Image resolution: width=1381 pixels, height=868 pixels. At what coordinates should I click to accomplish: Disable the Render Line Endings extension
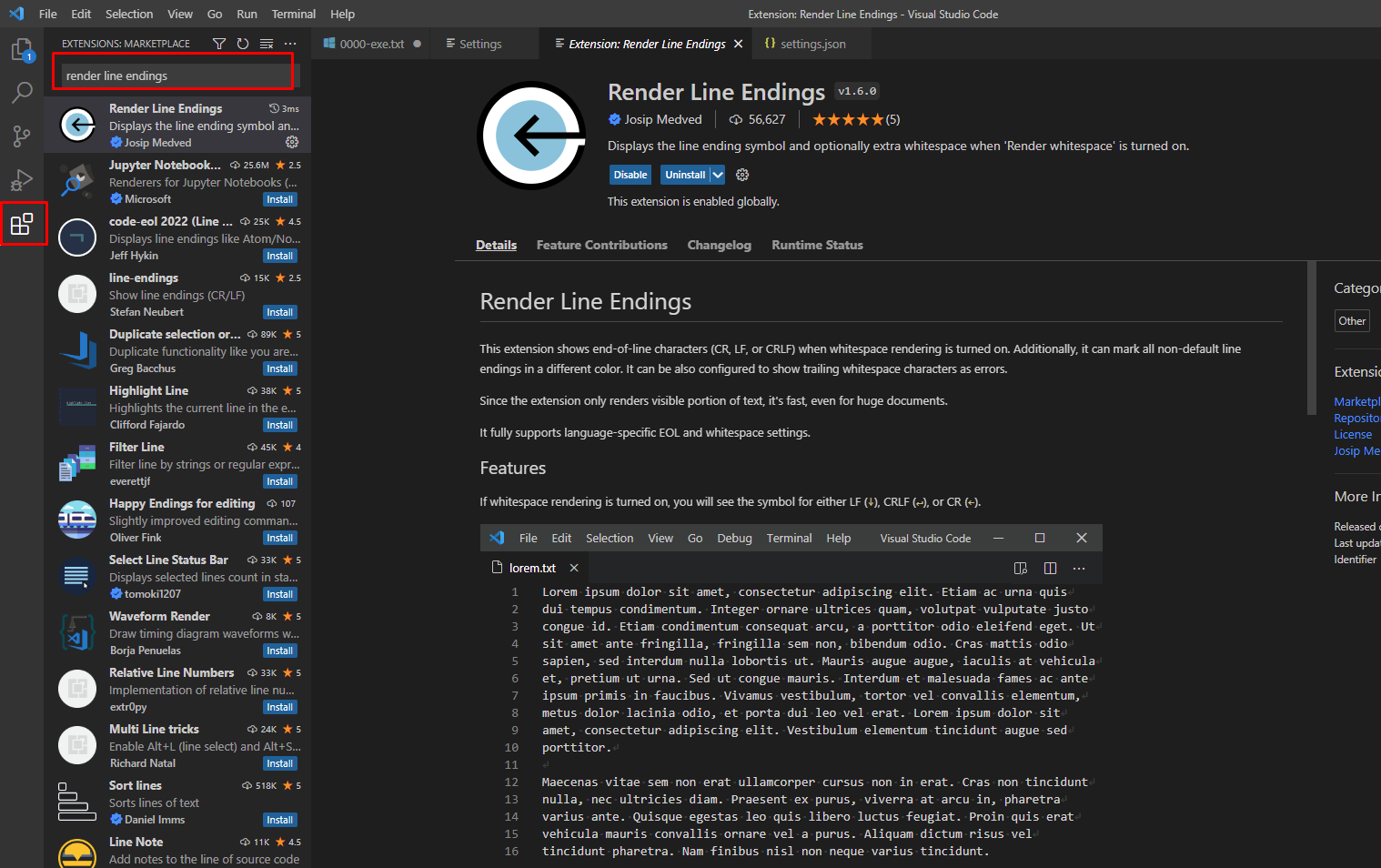[x=630, y=175]
